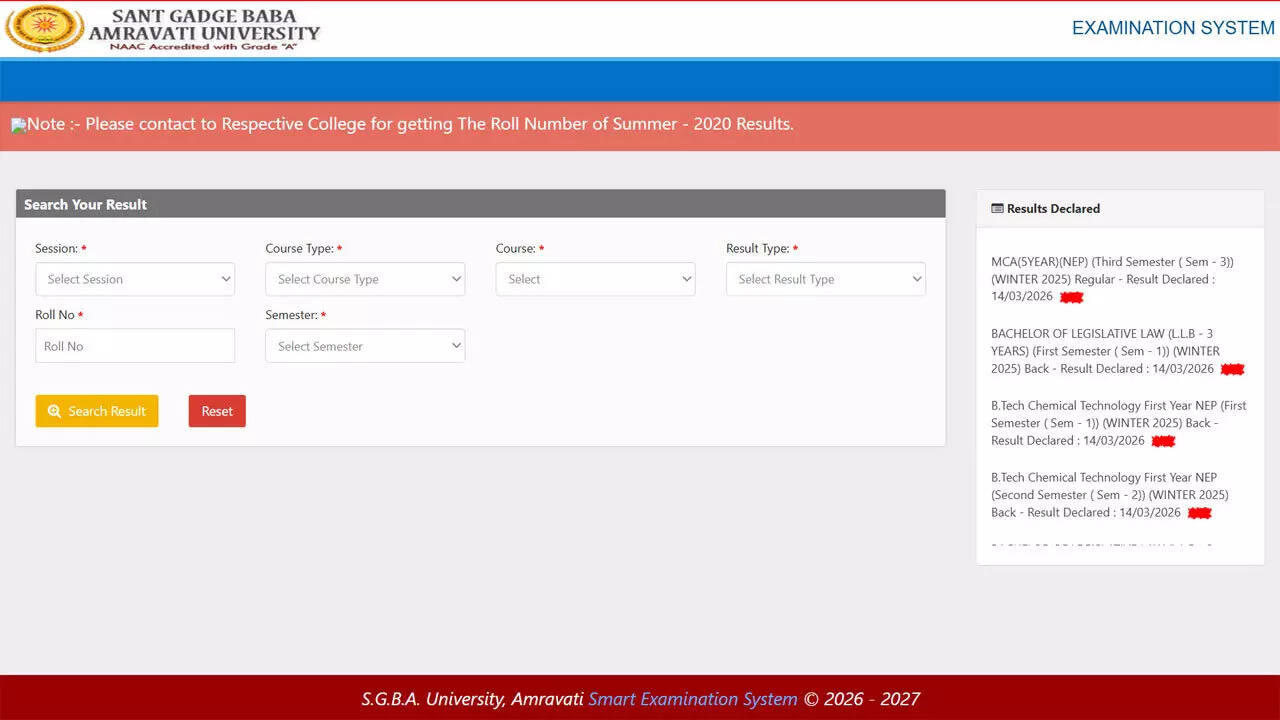Viewport: 1280px width, 720px height.
Task: Expand the Course selection dropdown
Action: tap(595, 279)
